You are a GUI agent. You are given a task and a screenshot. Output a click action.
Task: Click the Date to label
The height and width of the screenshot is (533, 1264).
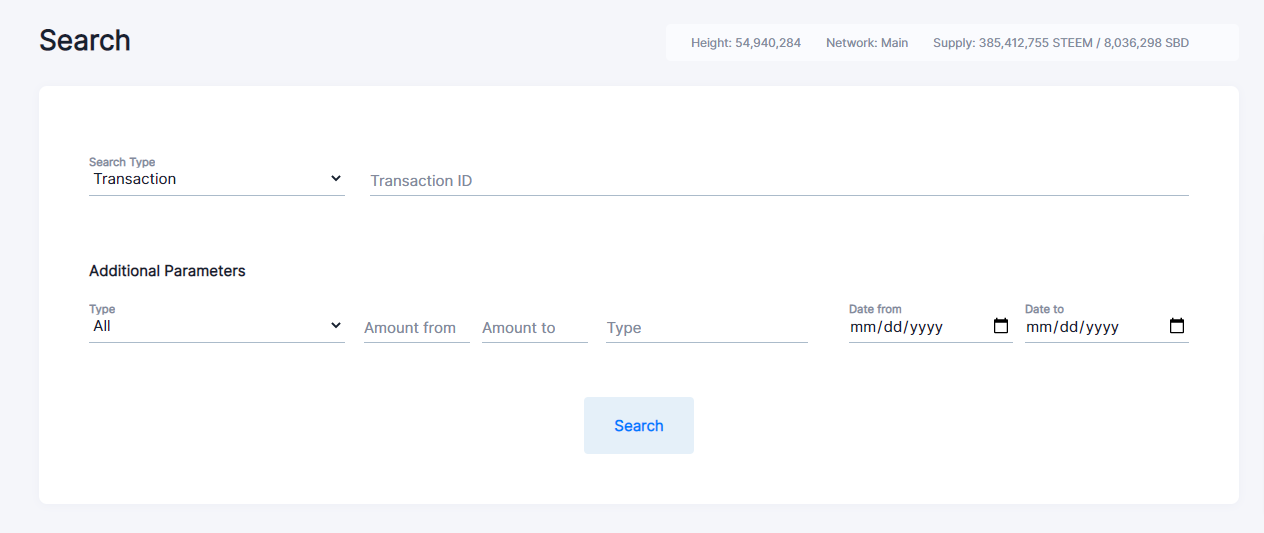(x=1044, y=309)
